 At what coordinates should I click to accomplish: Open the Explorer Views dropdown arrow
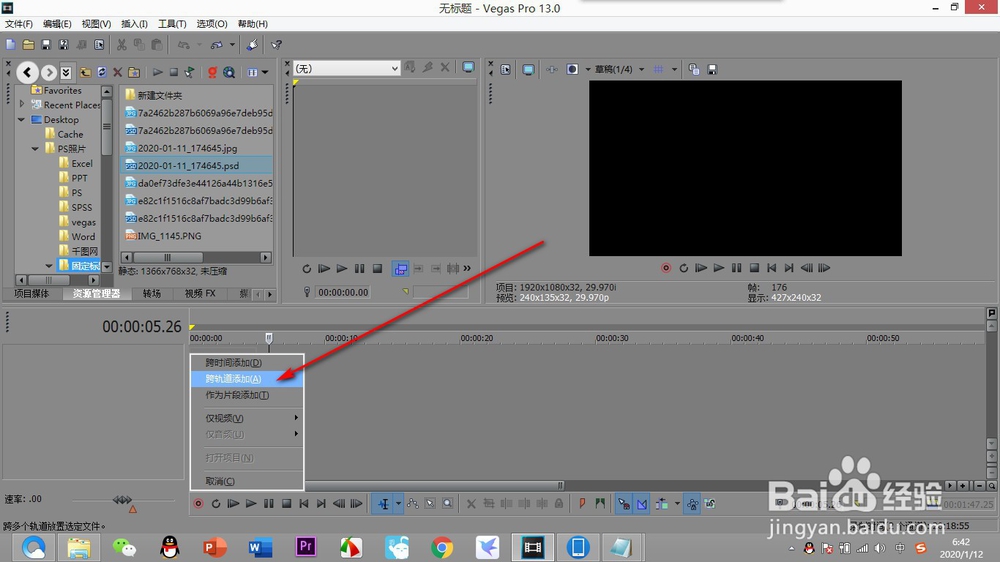pos(265,72)
